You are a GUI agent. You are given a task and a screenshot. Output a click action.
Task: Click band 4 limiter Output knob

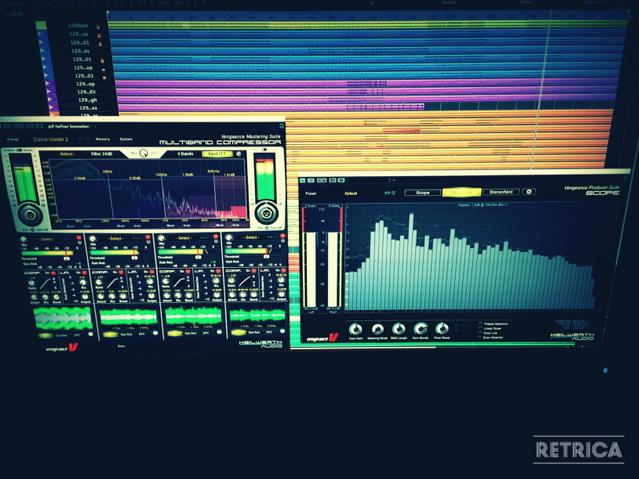281,294
